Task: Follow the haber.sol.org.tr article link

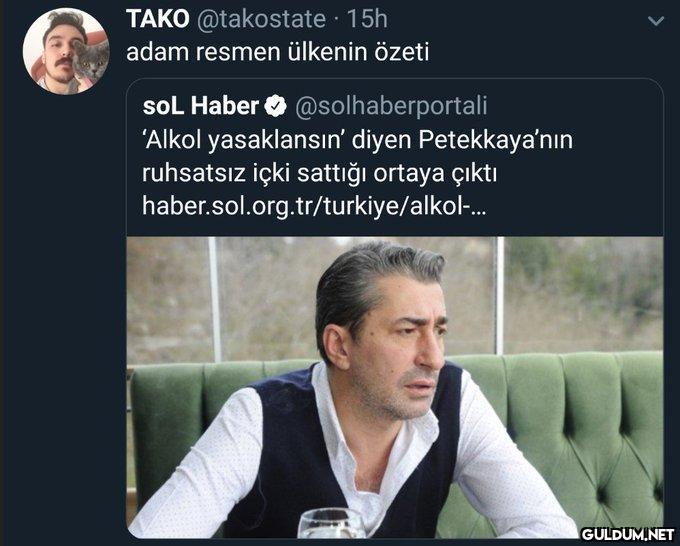Action: pos(314,207)
